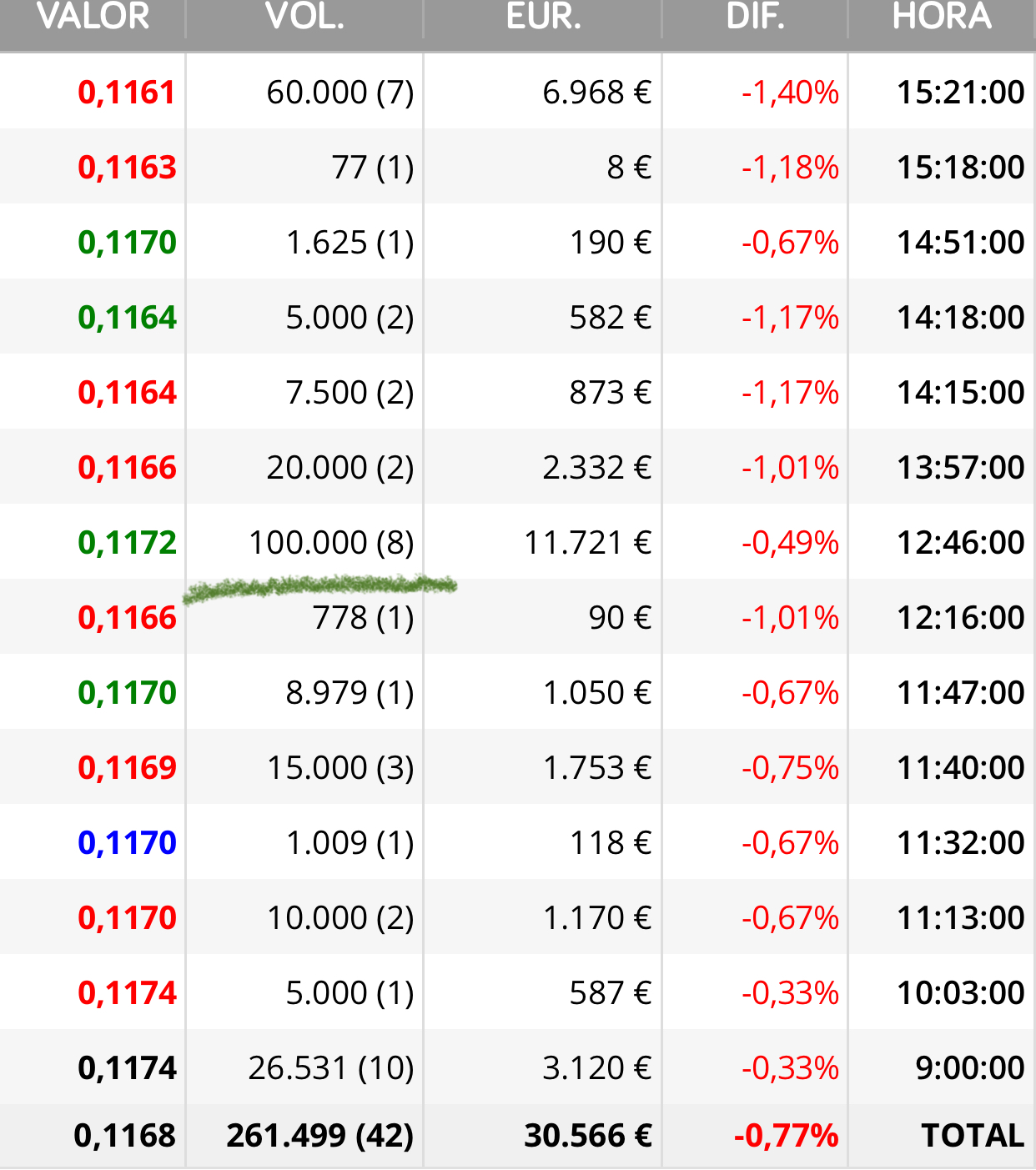1036x1170 pixels.
Task: Open the 15:18:00 trade row
Action: point(518,167)
